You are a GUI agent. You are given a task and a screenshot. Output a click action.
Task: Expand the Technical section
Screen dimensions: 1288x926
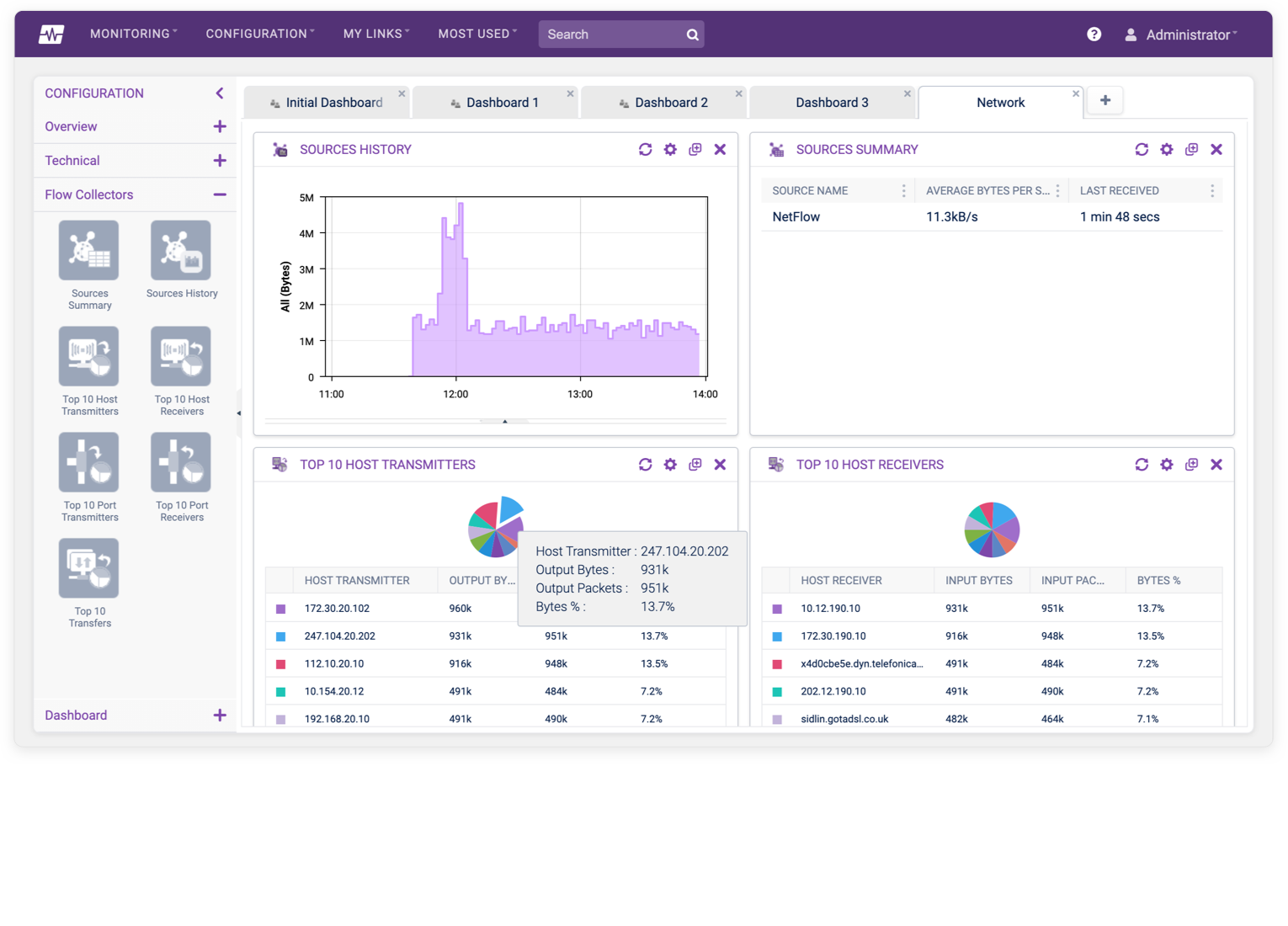pos(220,160)
